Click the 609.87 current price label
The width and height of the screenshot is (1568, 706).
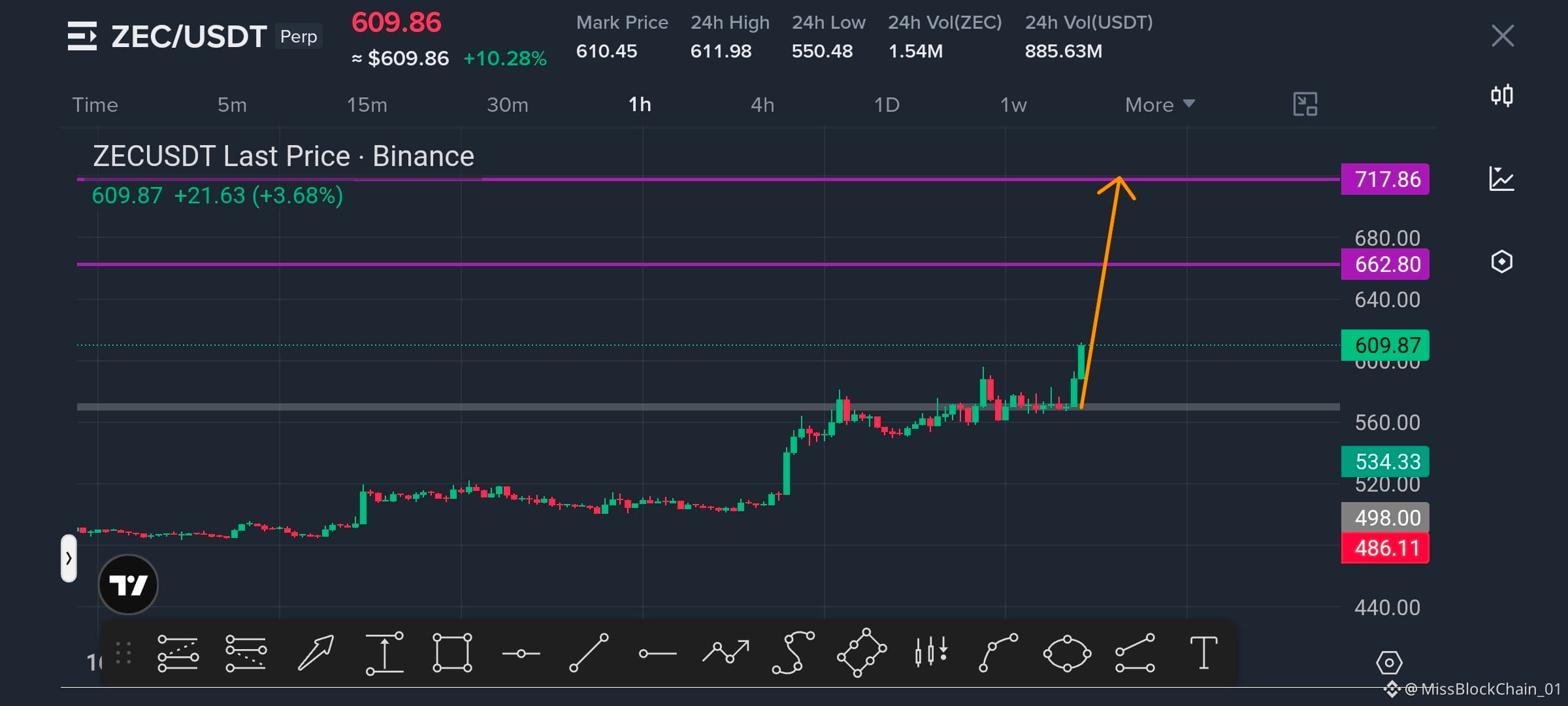tap(1385, 345)
